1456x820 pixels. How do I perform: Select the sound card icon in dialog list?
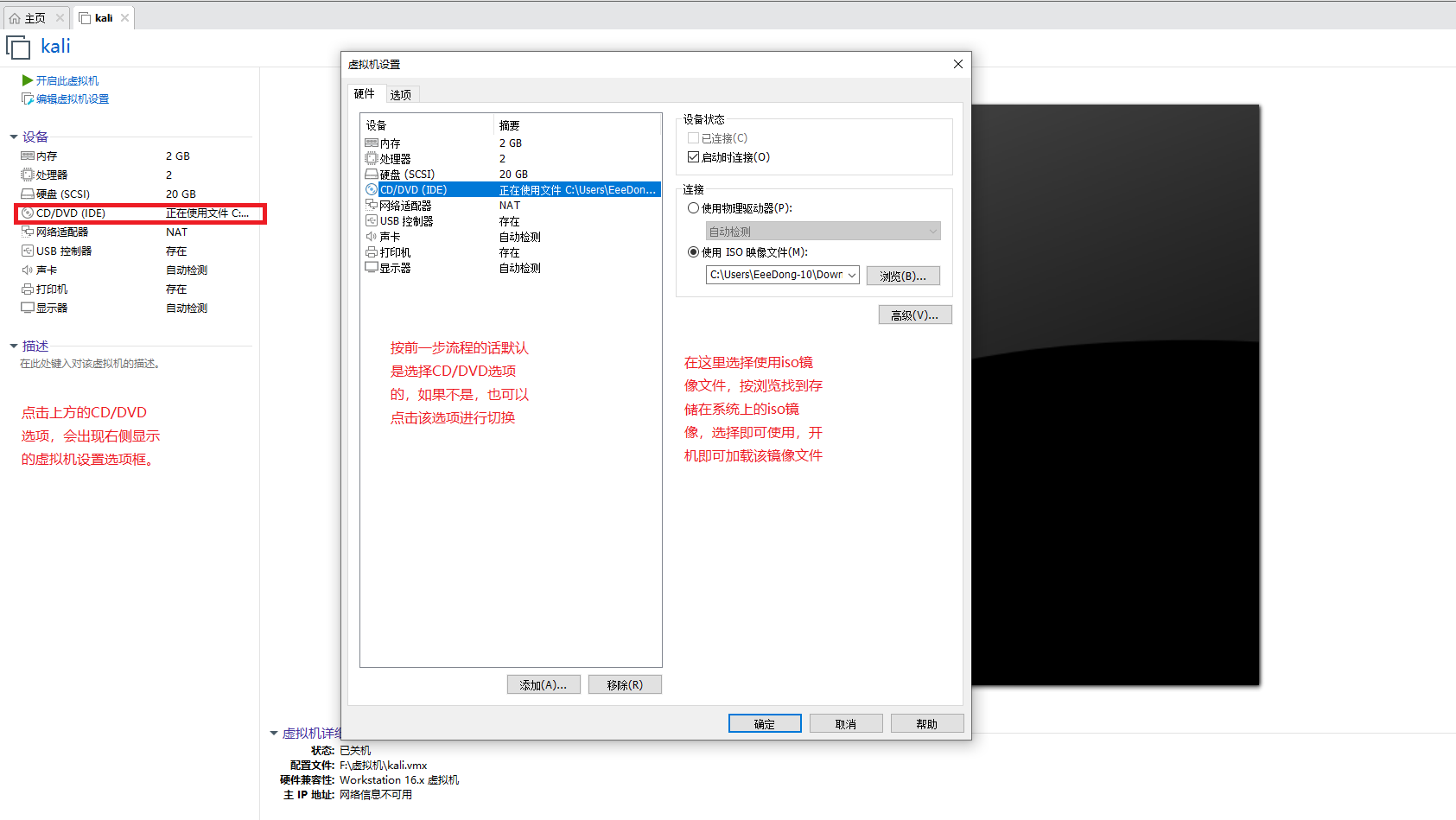(x=372, y=237)
